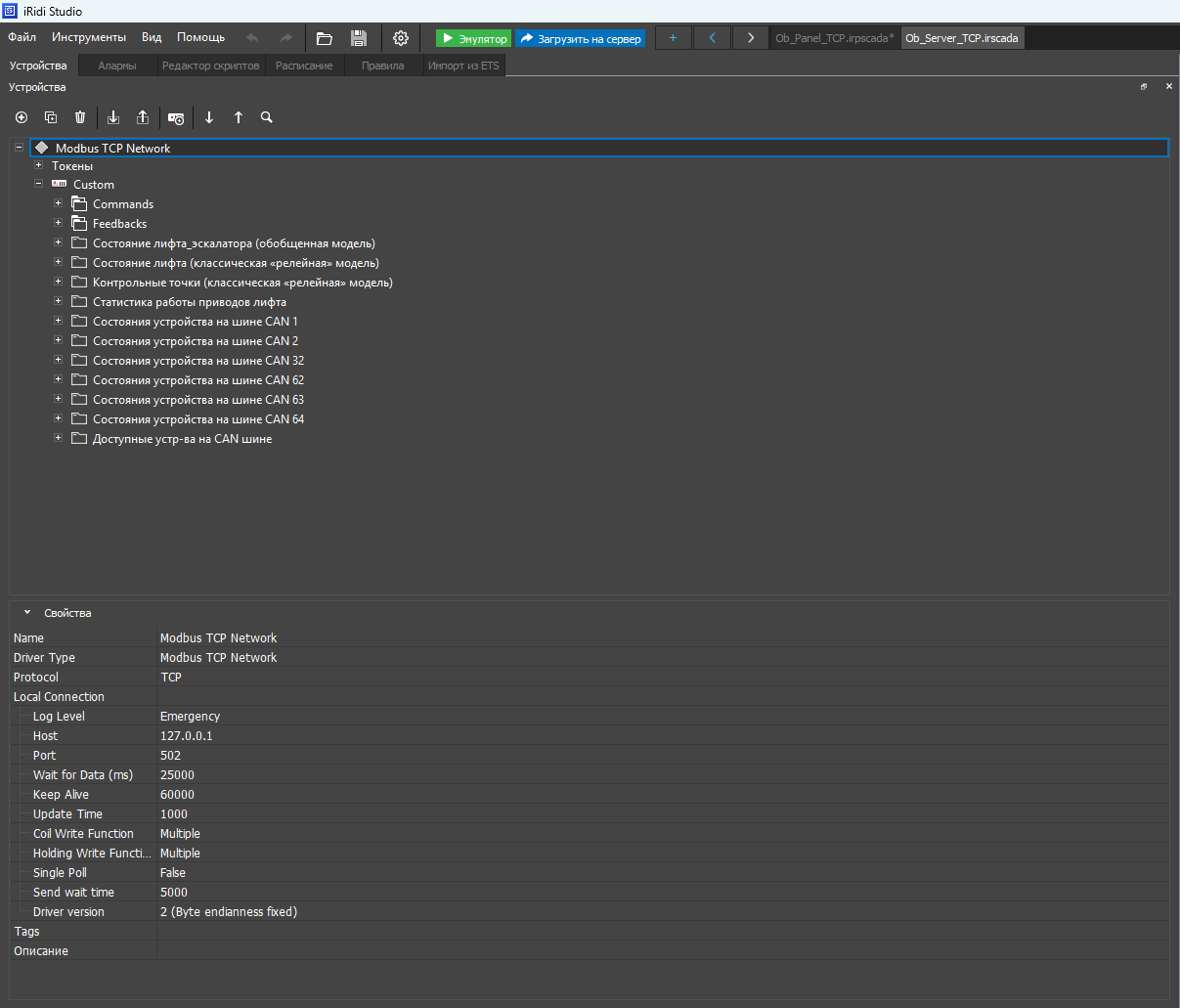Click the device search on network icon
This screenshot has height=1008, width=1180.
pos(176,118)
